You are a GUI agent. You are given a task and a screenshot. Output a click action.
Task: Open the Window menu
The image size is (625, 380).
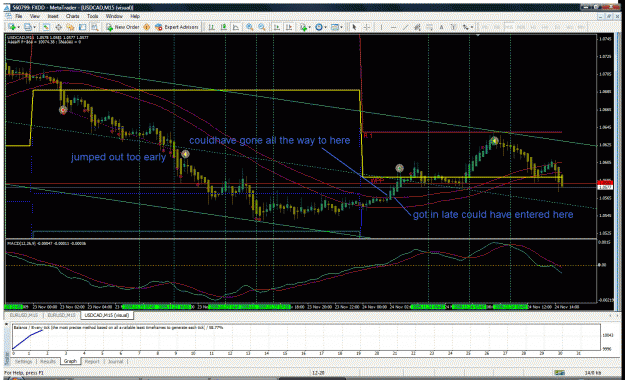click(114, 16)
